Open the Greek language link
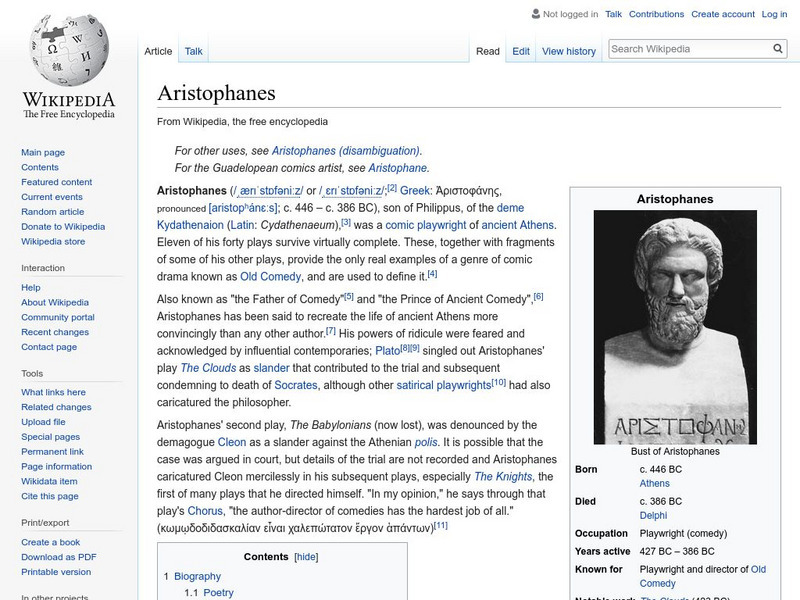 [x=414, y=191]
